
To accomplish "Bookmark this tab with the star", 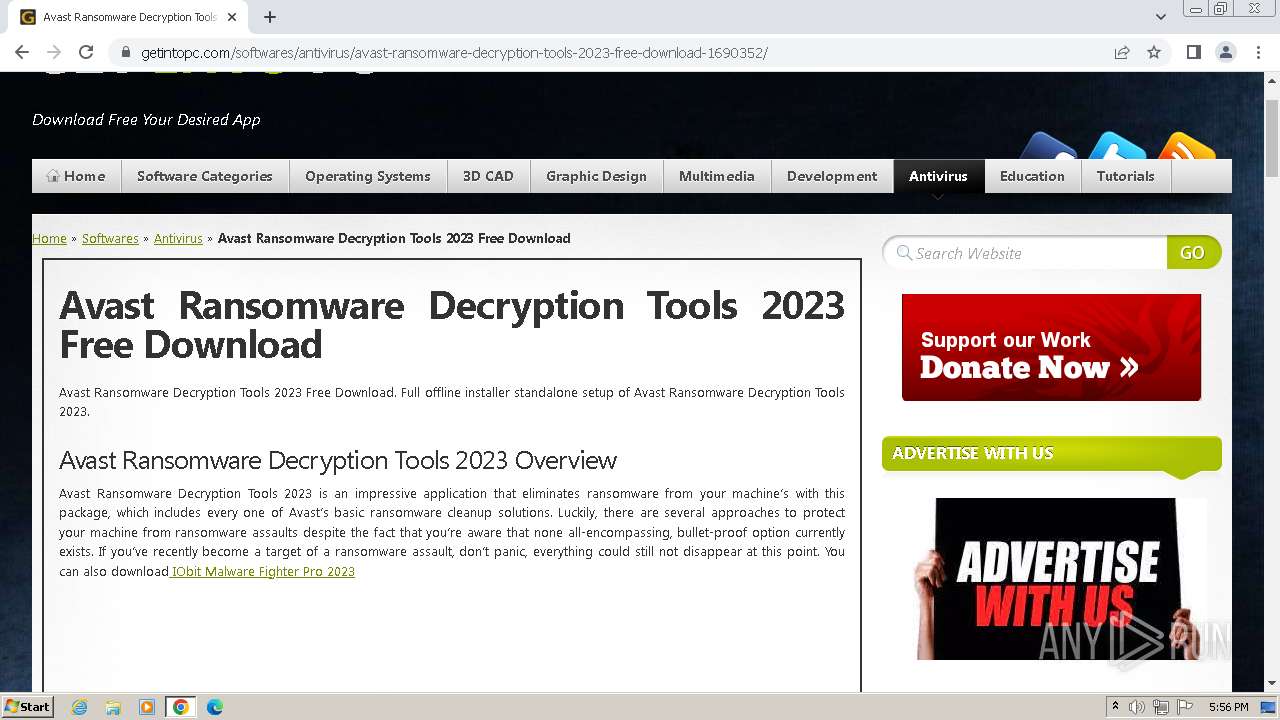I will [x=1154, y=52].
